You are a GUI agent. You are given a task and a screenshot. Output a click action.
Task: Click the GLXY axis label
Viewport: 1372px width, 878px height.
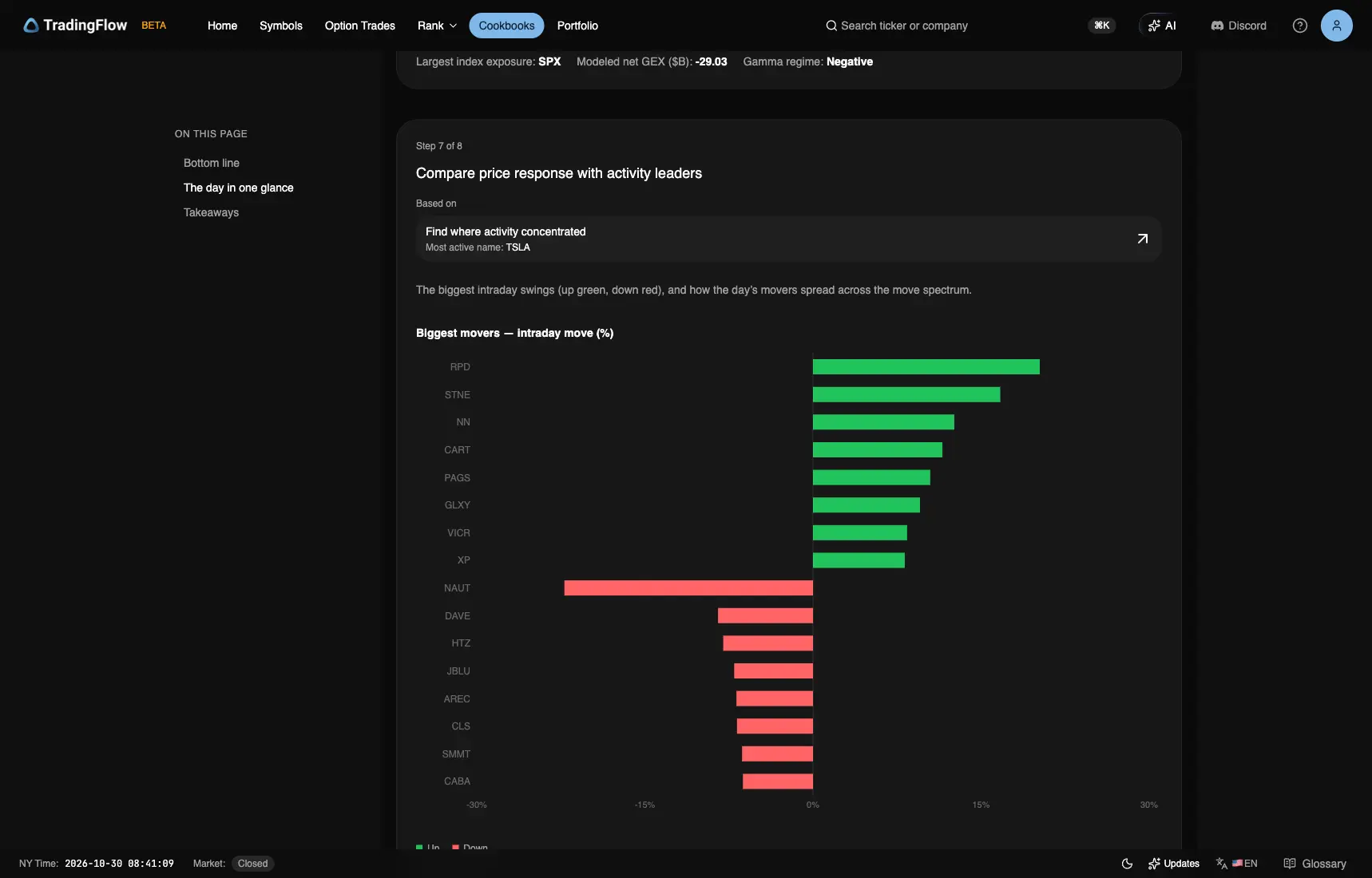[458, 505]
